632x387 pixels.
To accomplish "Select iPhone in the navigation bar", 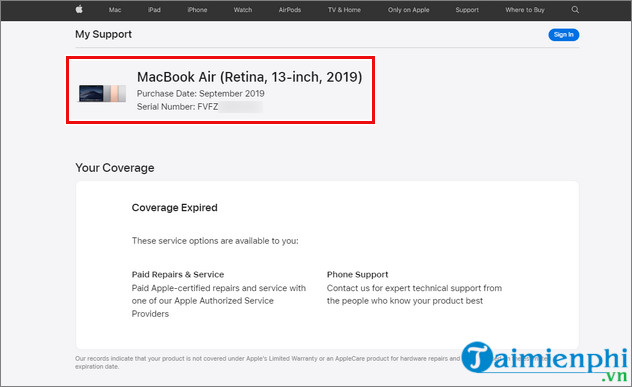I will pos(197,10).
